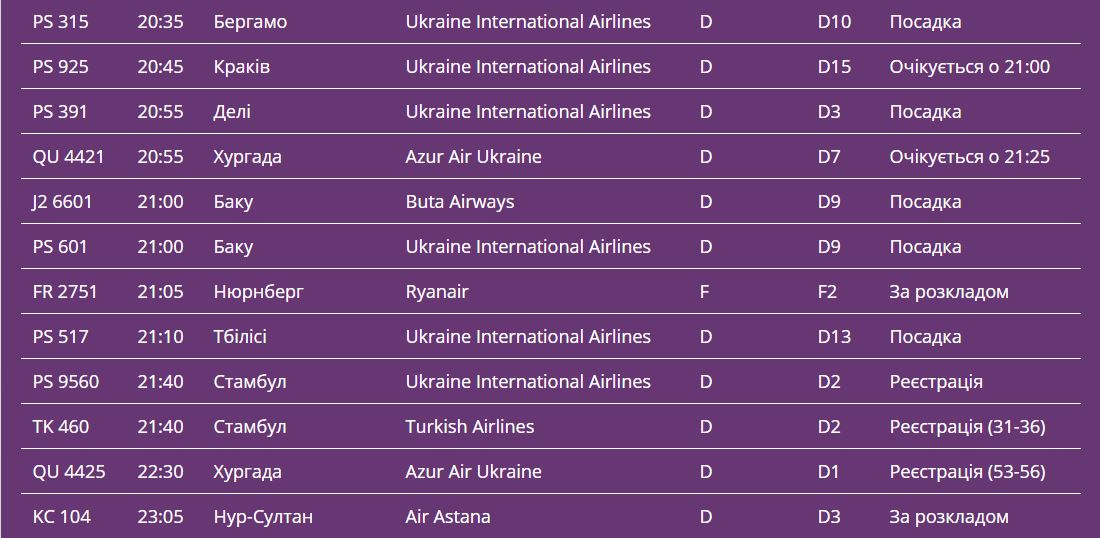Select the Тбілісі destination
Screen dimensions: 1100x538
click(240, 337)
